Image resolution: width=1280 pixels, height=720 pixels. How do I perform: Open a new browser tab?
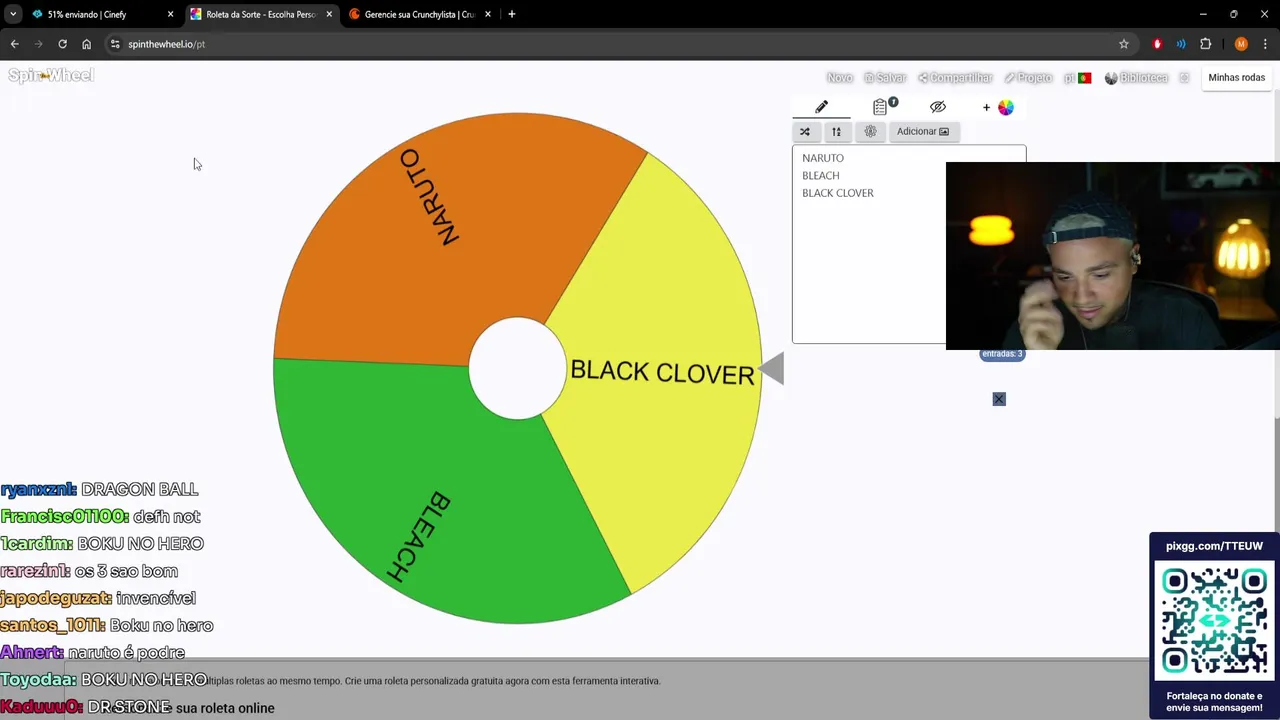click(x=512, y=14)
